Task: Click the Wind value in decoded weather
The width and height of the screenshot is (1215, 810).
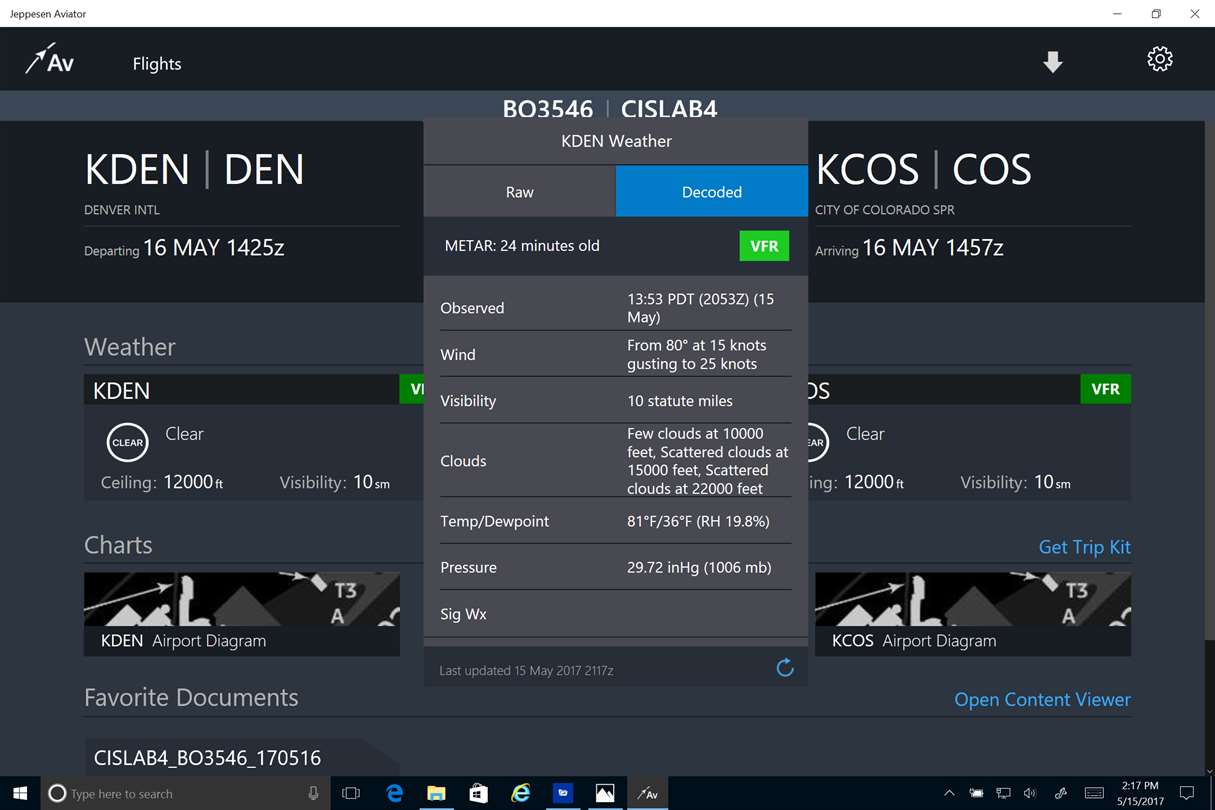Action: click(x=697, y=355)
